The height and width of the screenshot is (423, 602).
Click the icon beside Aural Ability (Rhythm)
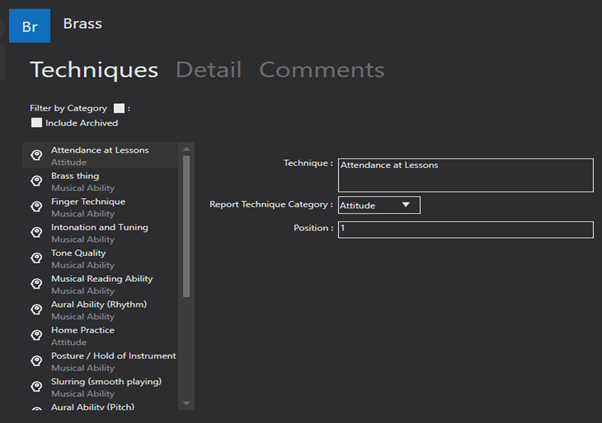click(37, 309)
